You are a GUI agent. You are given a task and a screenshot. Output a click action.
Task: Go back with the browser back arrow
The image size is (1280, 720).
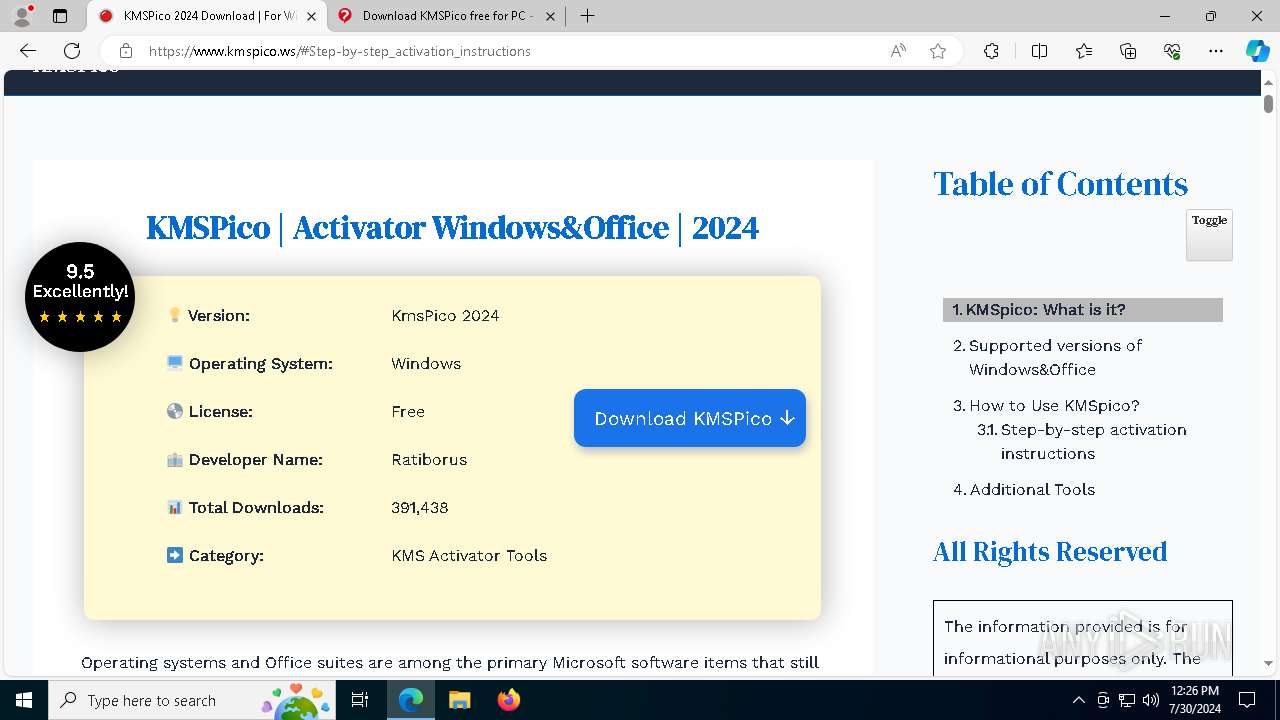tap(28, 51)
